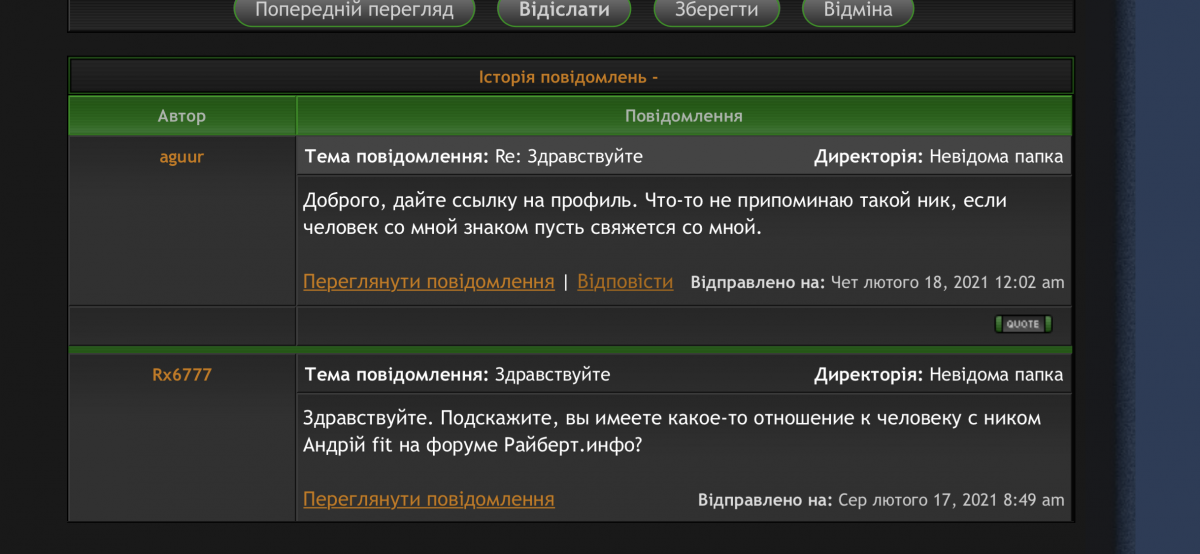The height and width of the screenshot is (554, 1200).
Task: Click Rx6777's message text starting Здравствуйте. Подскажите
Action: coord(672,431)
